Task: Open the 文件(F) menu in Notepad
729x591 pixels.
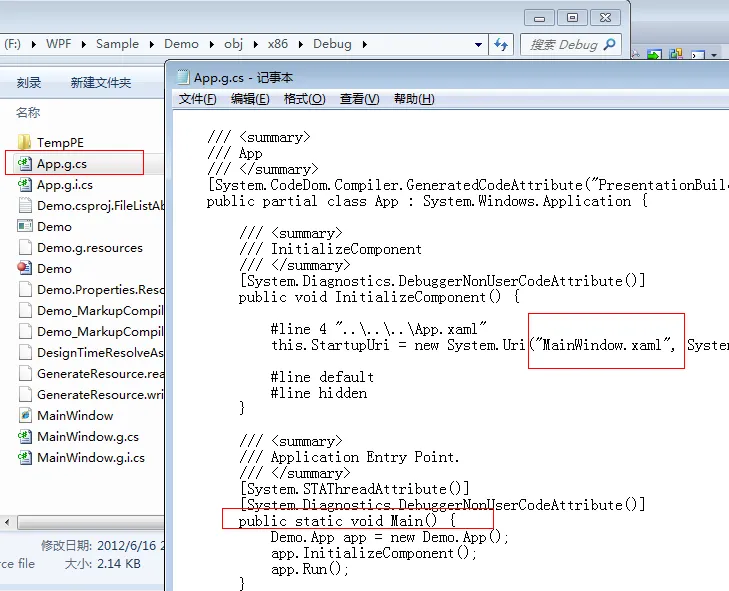Action: point(198,99)
